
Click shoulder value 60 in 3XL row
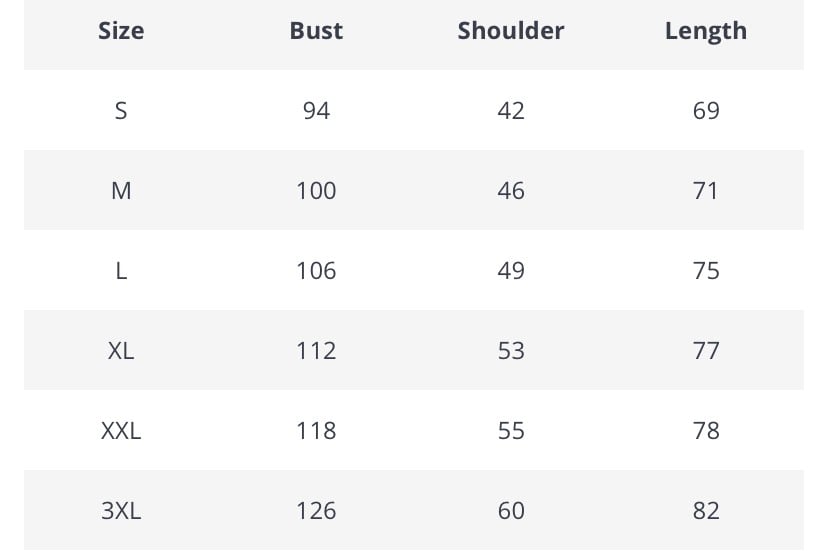[x=511, y=510]
